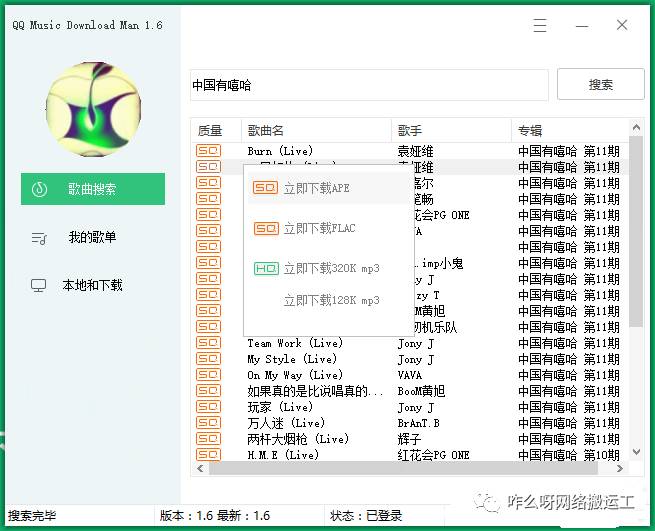Click album 中国有嘻哈 第10期 cell

(x=569, y=455)
